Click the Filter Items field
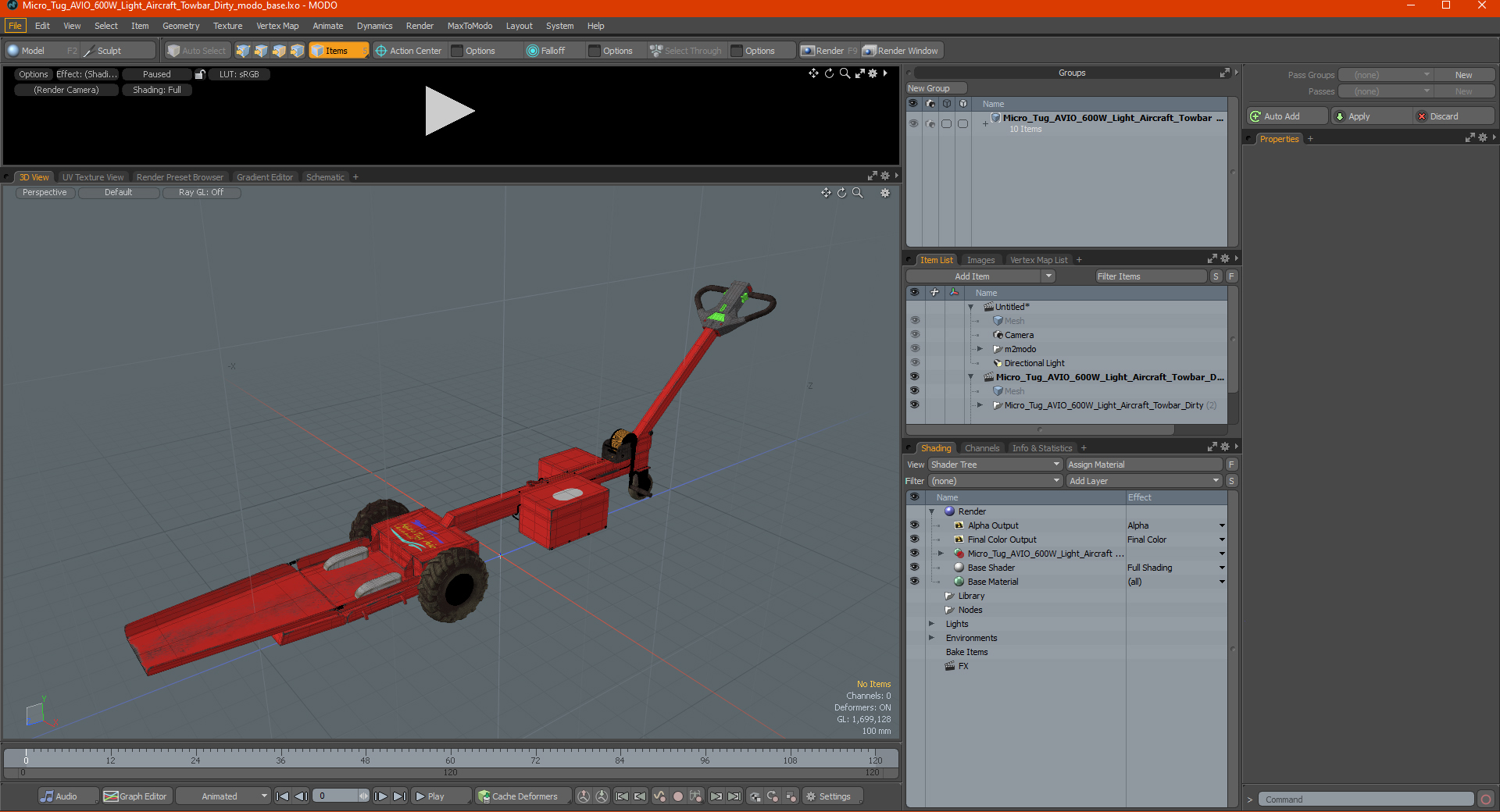Image resolution: width=1500 pixels, height=812 pixels. pyautogui.click(x=1151, y=276)
